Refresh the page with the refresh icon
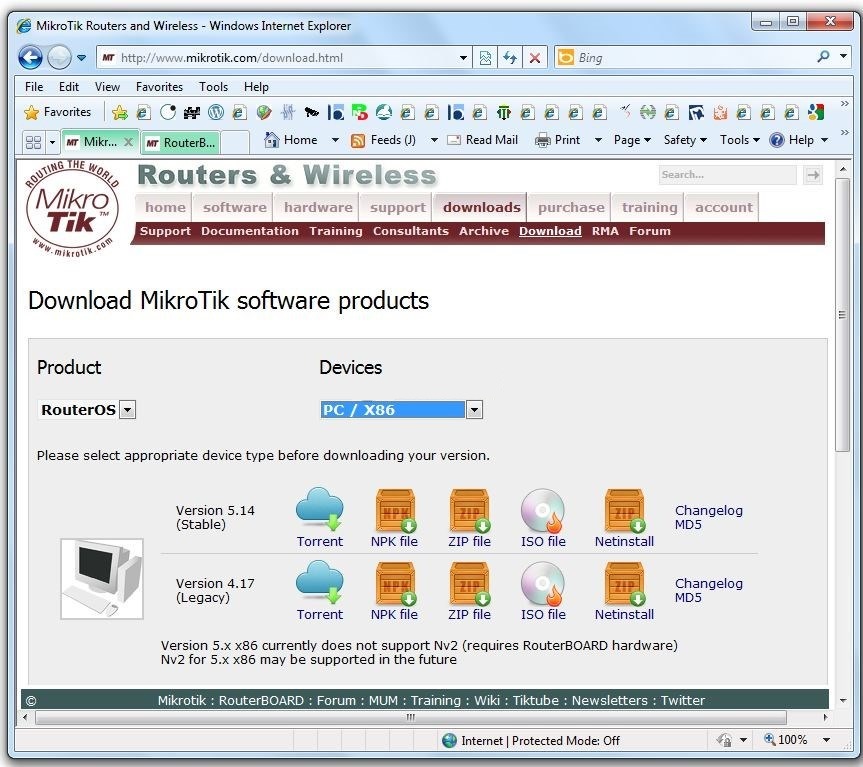Image resolution: width=863 pixels, height=767 pixels. tap(510, 58)
